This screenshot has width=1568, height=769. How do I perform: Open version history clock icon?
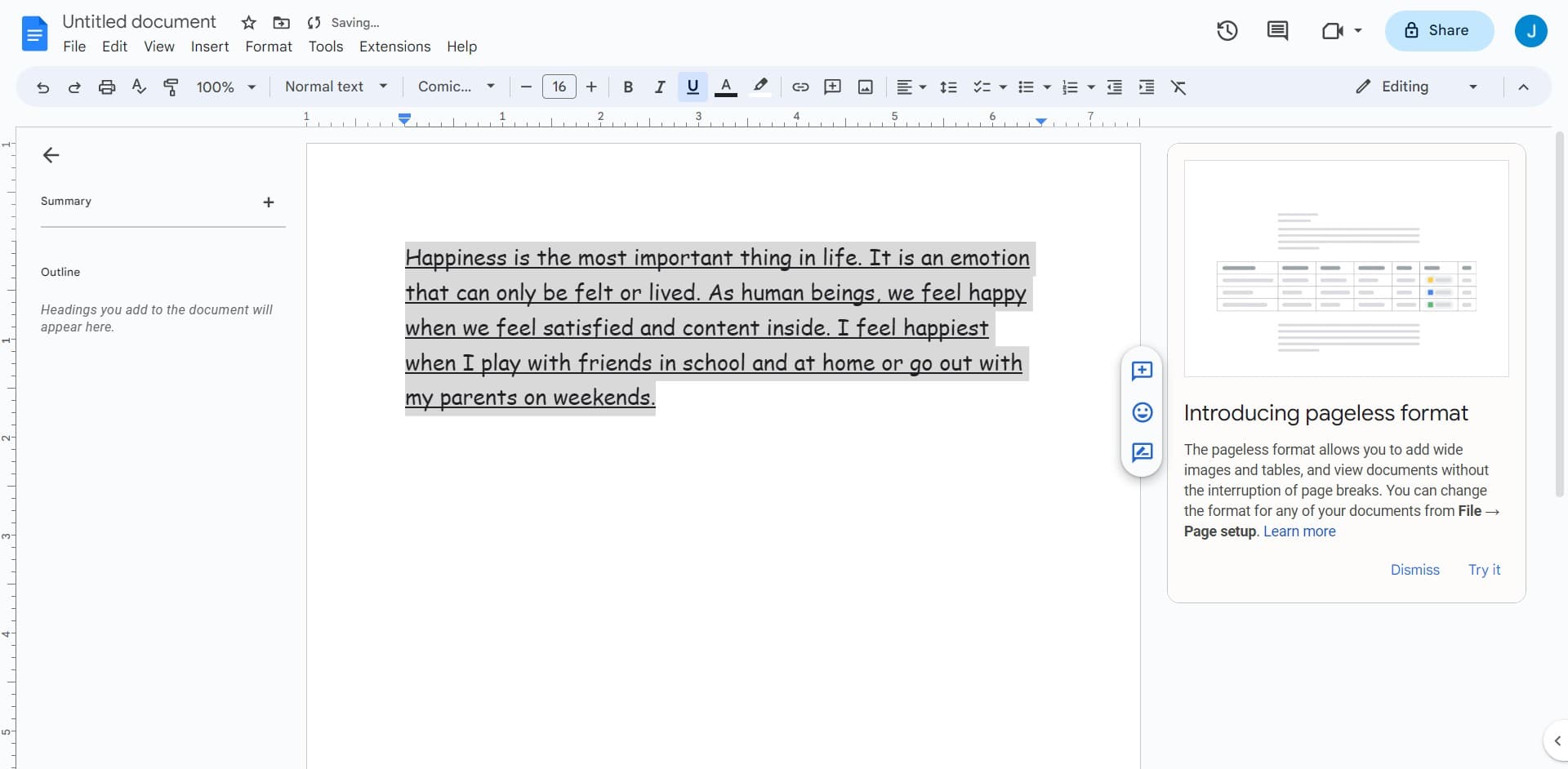(x=1227, y=31)
